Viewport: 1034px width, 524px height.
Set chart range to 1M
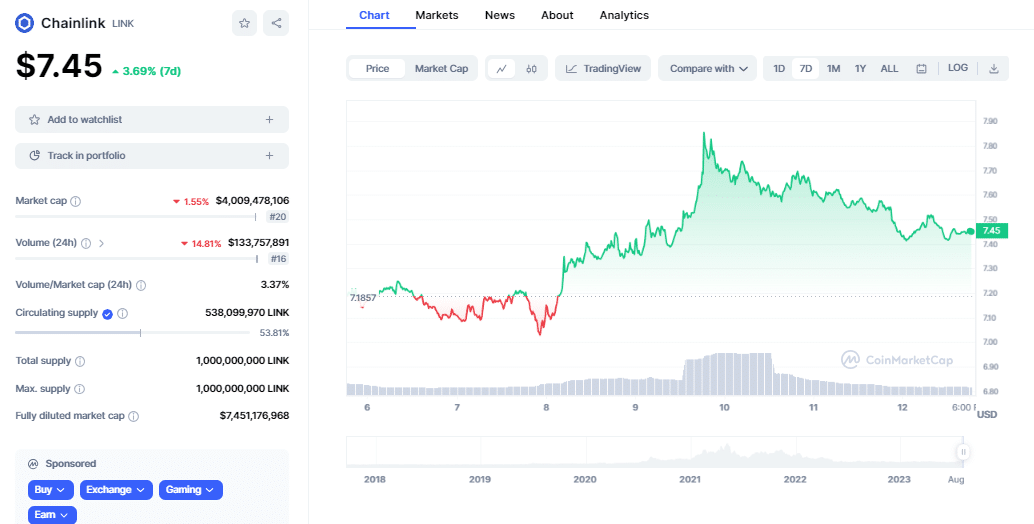click(834, 69)
